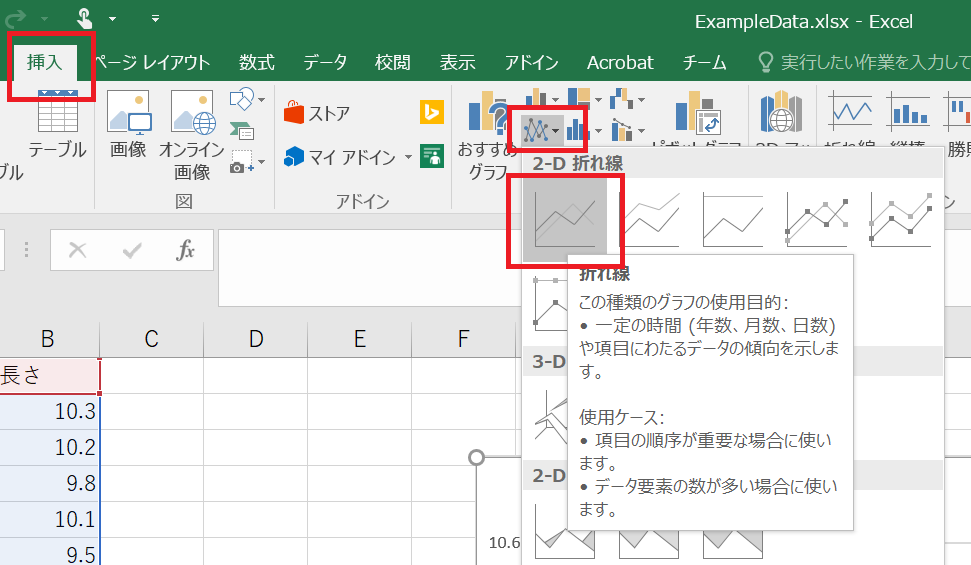Open おすすめグラフ recommended charts
Screen dimensions: 971x565
click(x=487, y=135)
